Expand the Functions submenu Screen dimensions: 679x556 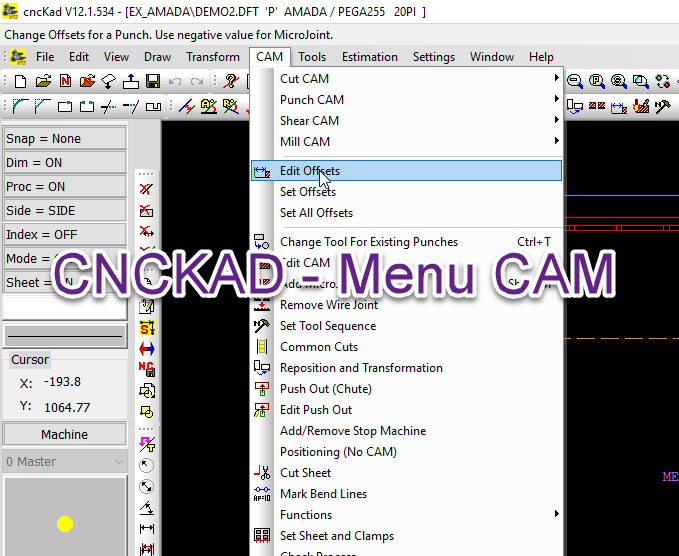tap(406, 515)
